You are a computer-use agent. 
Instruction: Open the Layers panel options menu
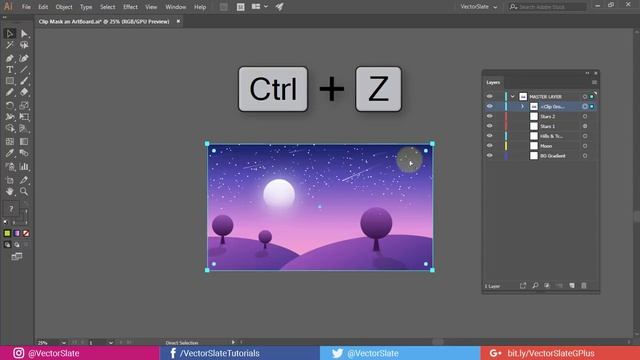click(594, 82)
